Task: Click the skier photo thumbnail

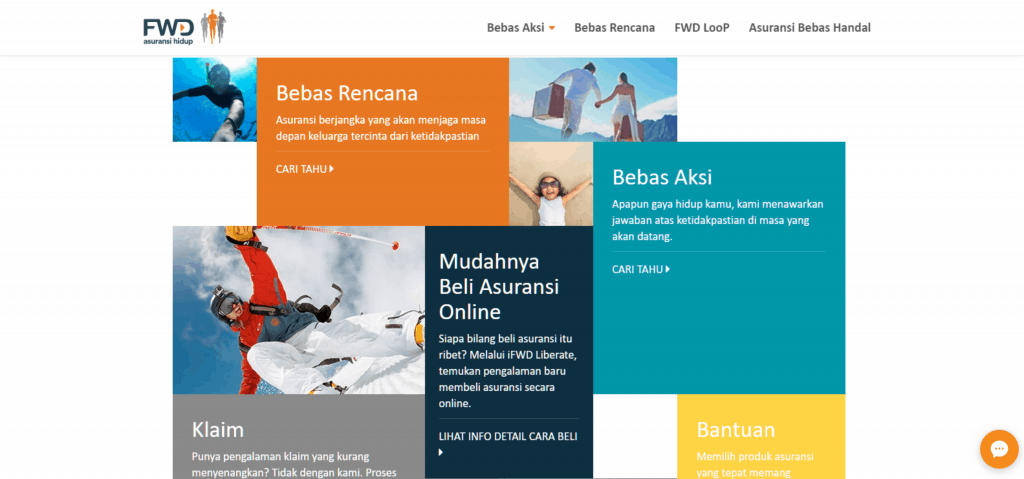Action: coord(298,309)
